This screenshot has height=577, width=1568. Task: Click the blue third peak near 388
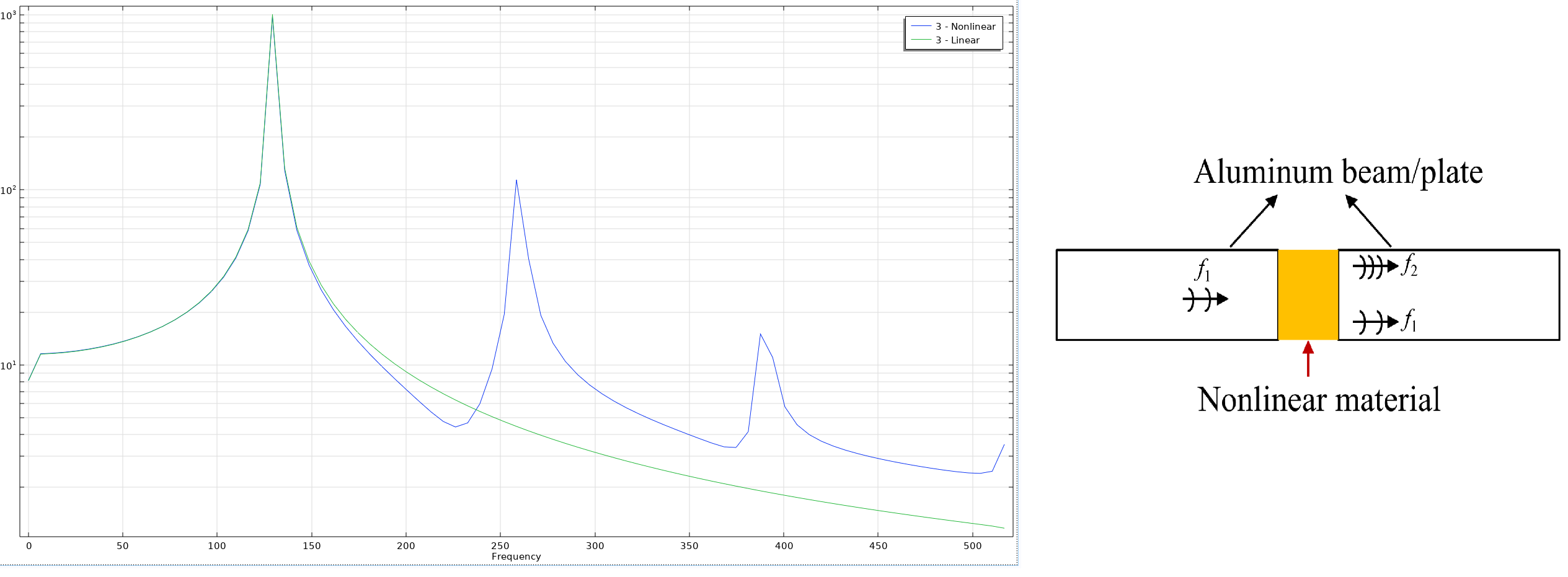[760, 335]
